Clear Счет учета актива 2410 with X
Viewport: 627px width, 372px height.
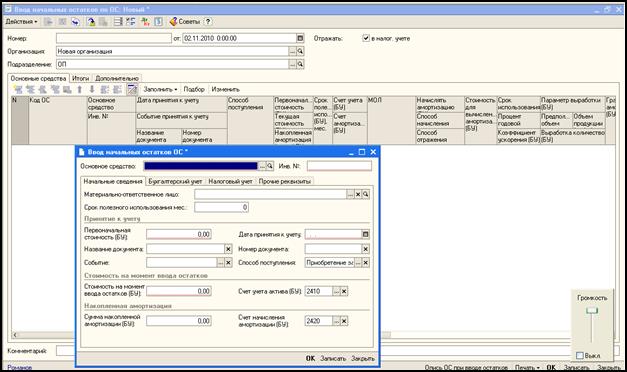pyautogui.click(x=344, y=292)
